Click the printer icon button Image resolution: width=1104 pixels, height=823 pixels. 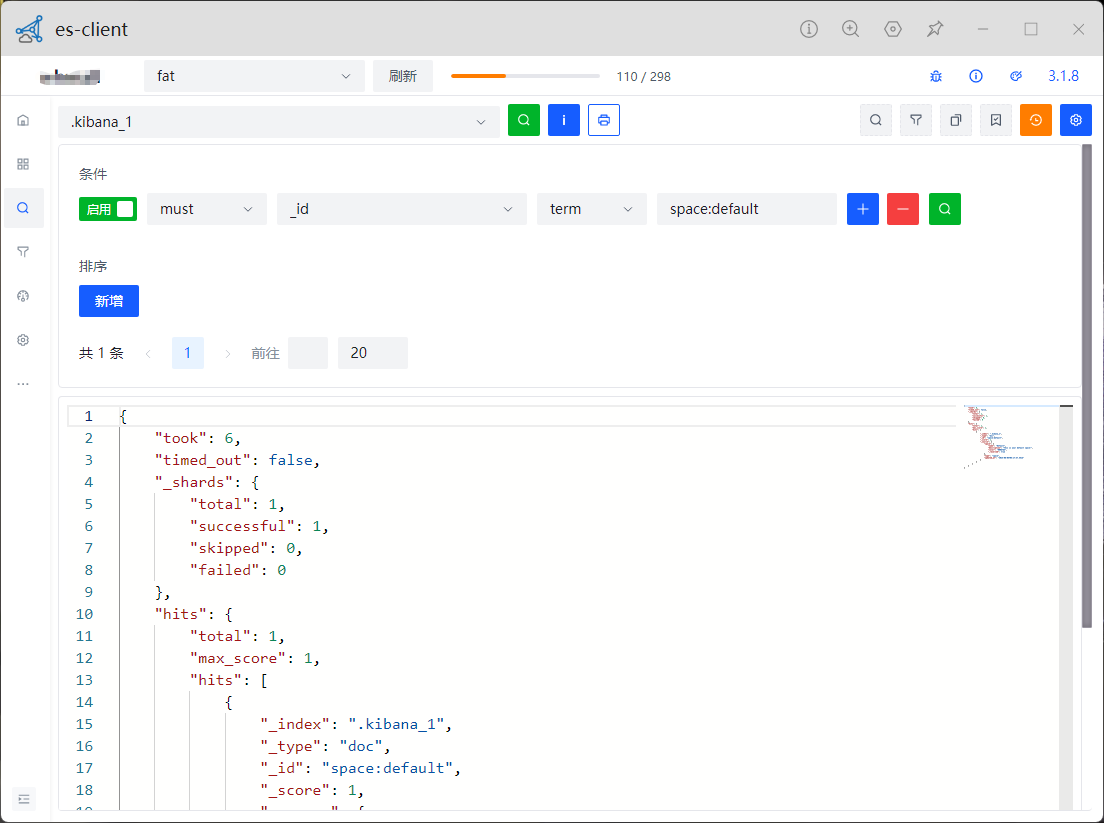[x=604, y=120]
